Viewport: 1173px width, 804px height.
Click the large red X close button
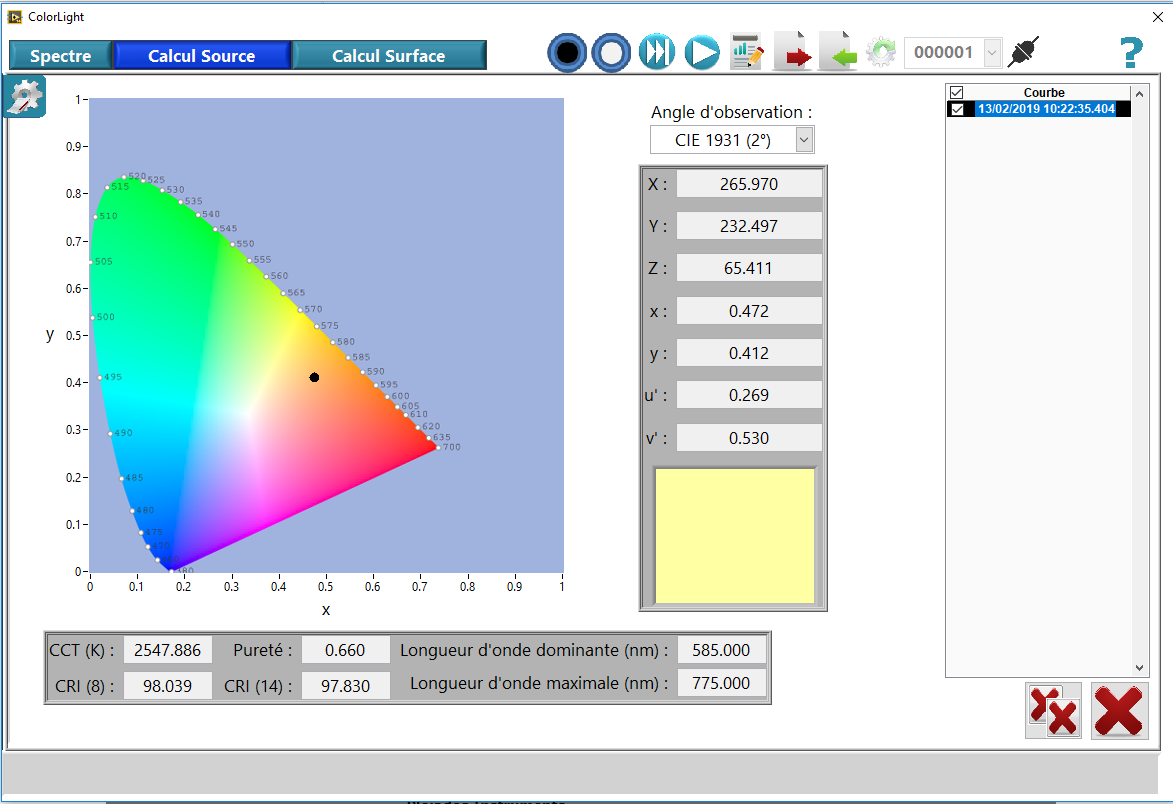(1118, 711)
